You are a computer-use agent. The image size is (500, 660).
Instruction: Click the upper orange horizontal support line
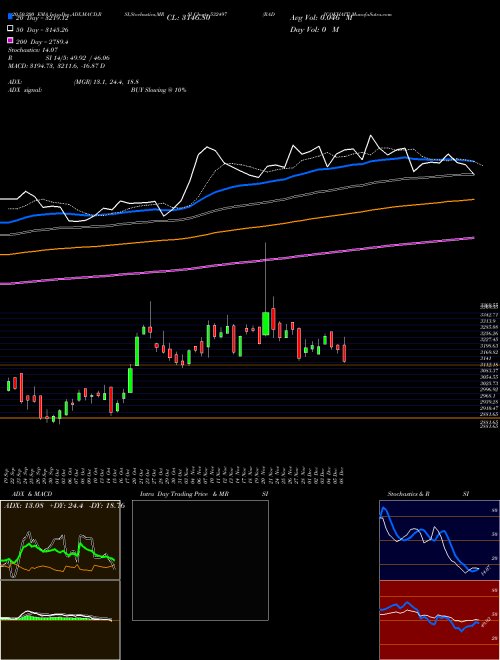[250, 366]
